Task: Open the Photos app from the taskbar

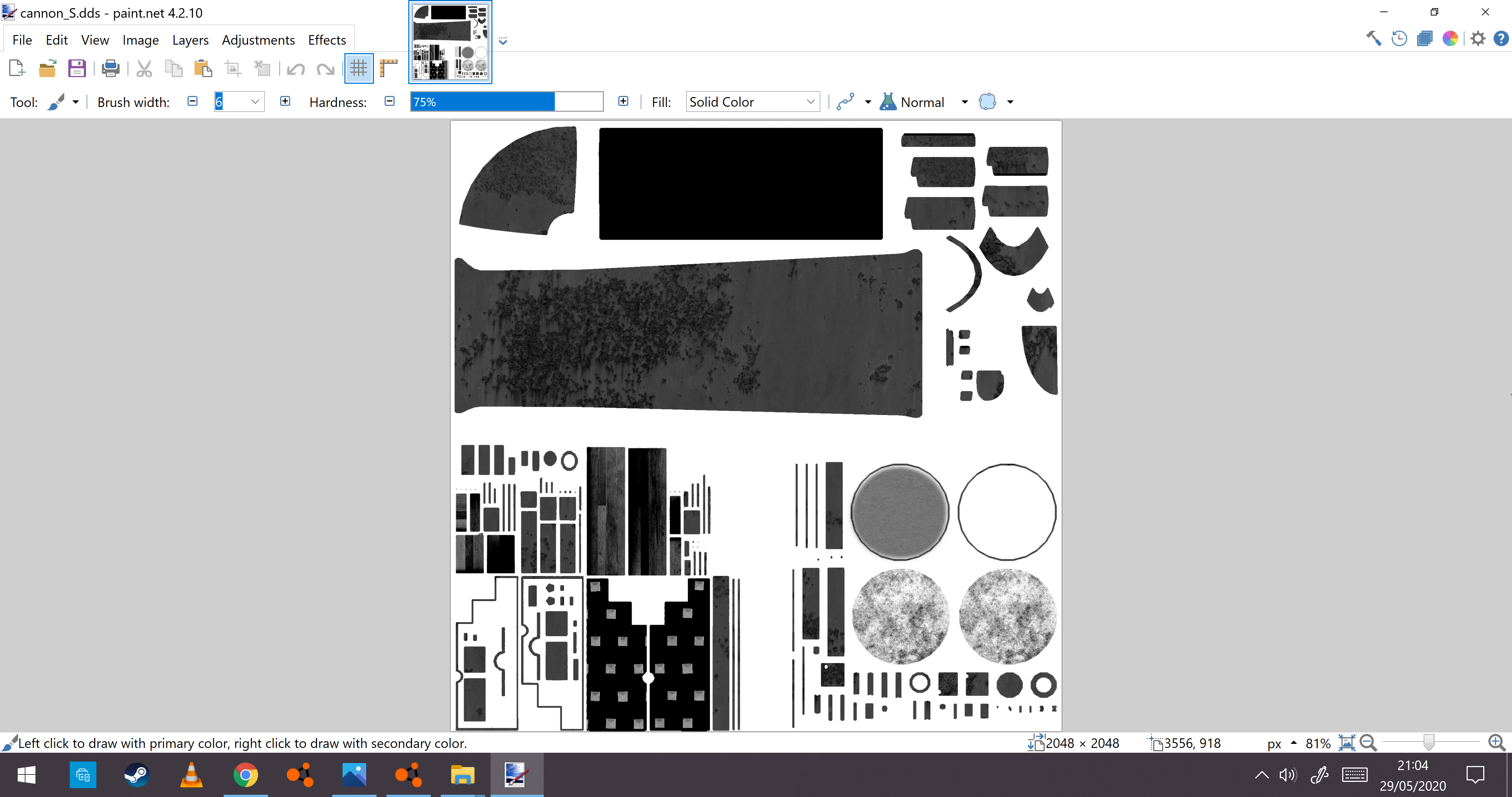Action: (354, 775)
